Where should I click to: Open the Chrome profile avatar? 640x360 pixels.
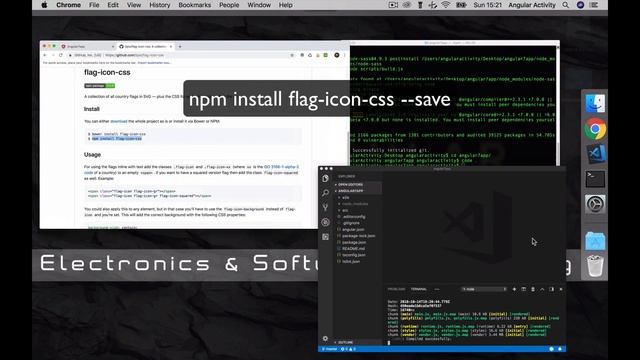pyautogui.click(x=337, y=55)
